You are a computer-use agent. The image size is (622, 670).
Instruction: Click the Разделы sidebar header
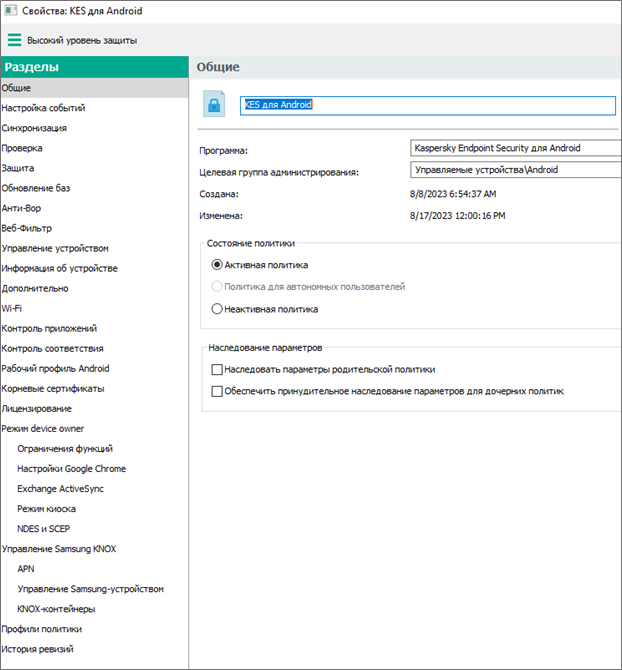coord(94,67)
